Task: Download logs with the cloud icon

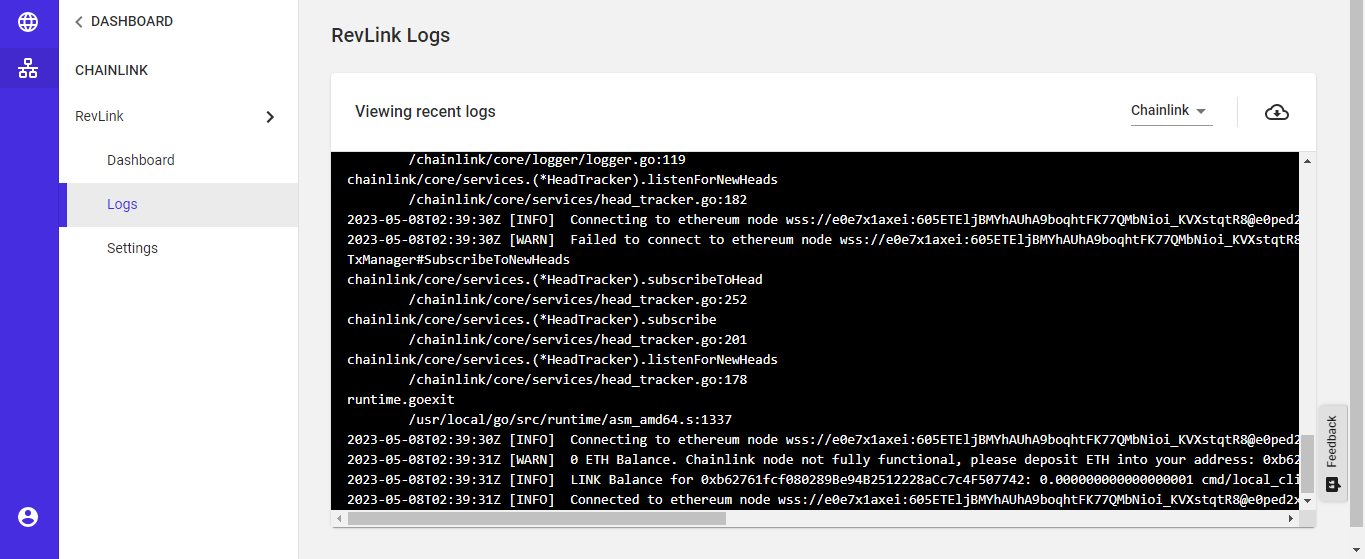Action: [1277, 112]
